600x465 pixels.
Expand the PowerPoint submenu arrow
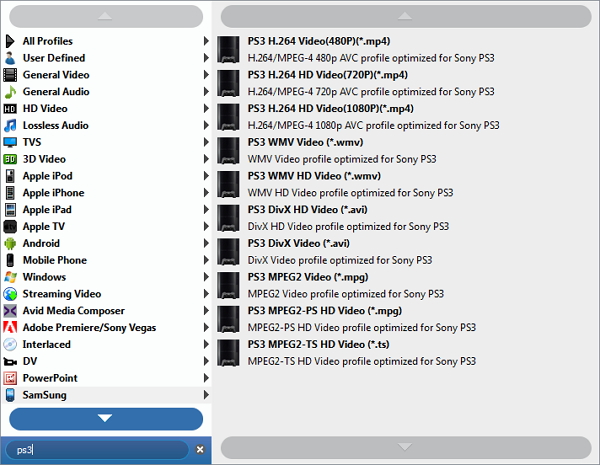[x=206, y=378]
